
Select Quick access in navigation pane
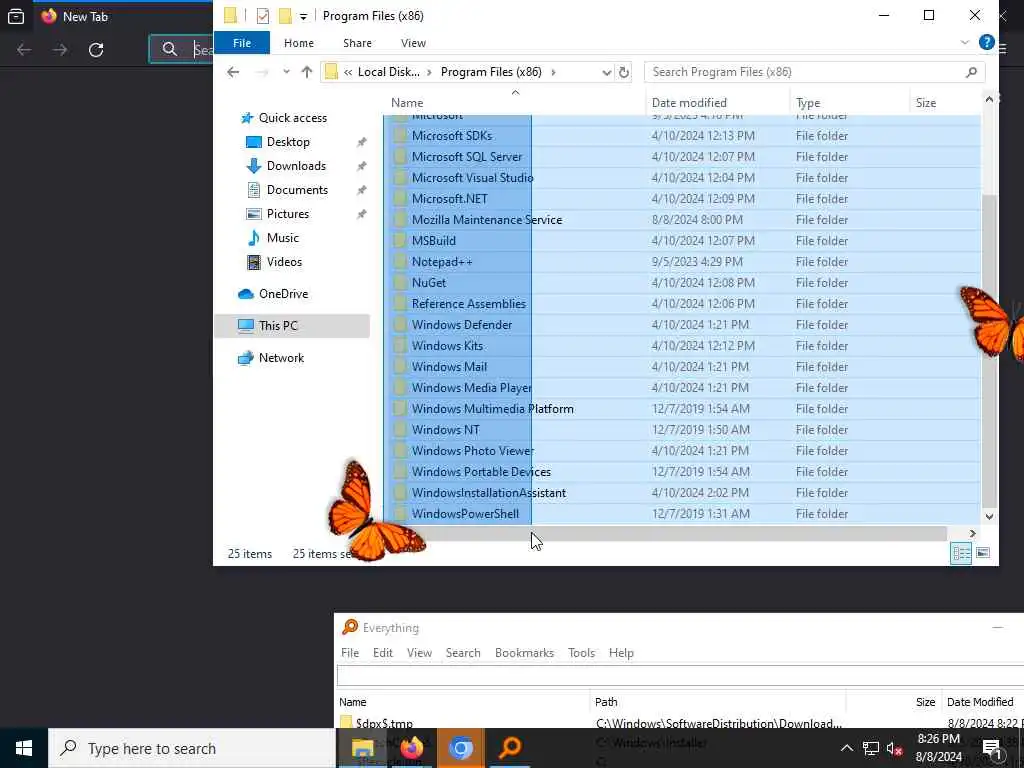tap(292, 118)
